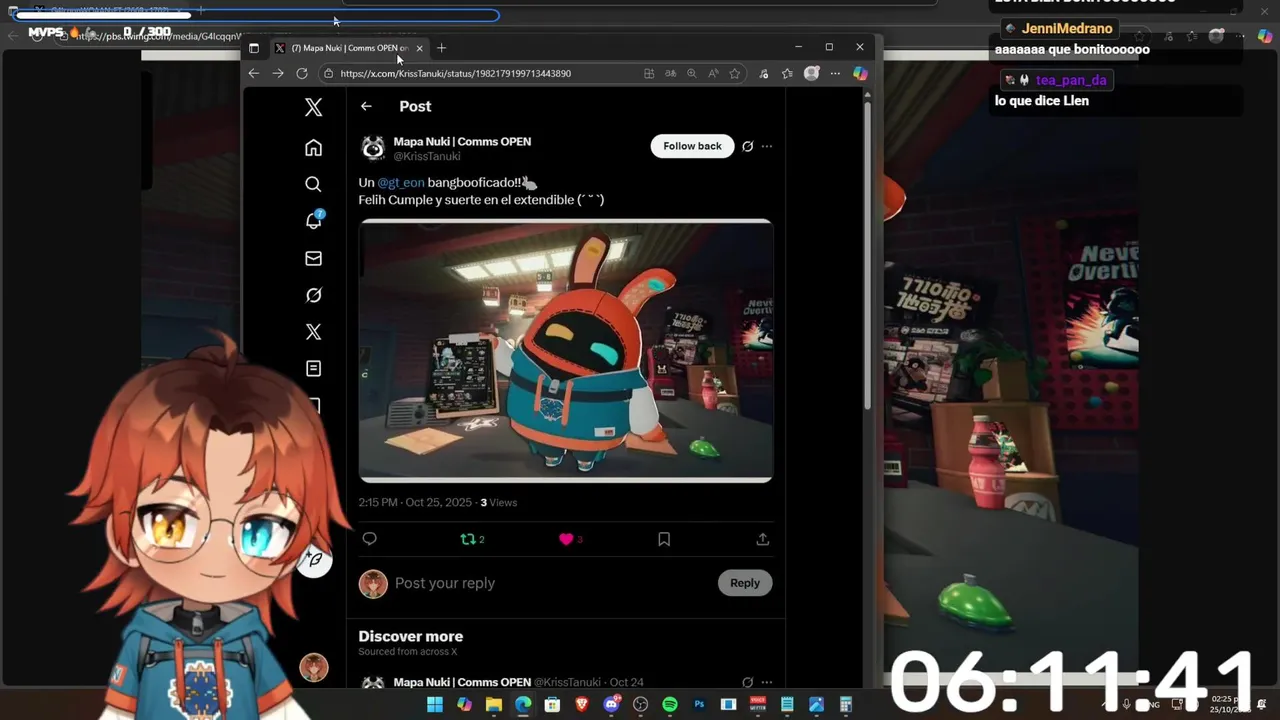Open Premium X icon in sidebar
Viewport: 1280px width, 720px height.
[x=313, y=332]
